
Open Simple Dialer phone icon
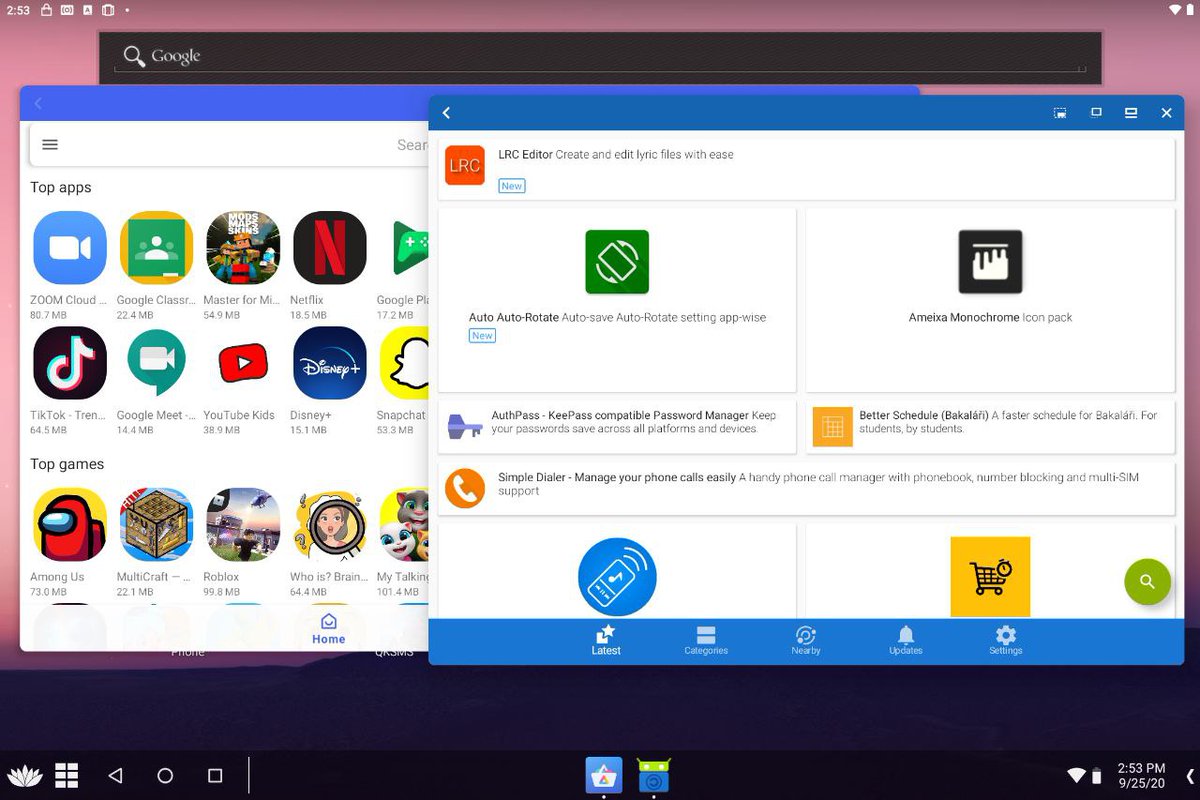(x=465, y=488)
